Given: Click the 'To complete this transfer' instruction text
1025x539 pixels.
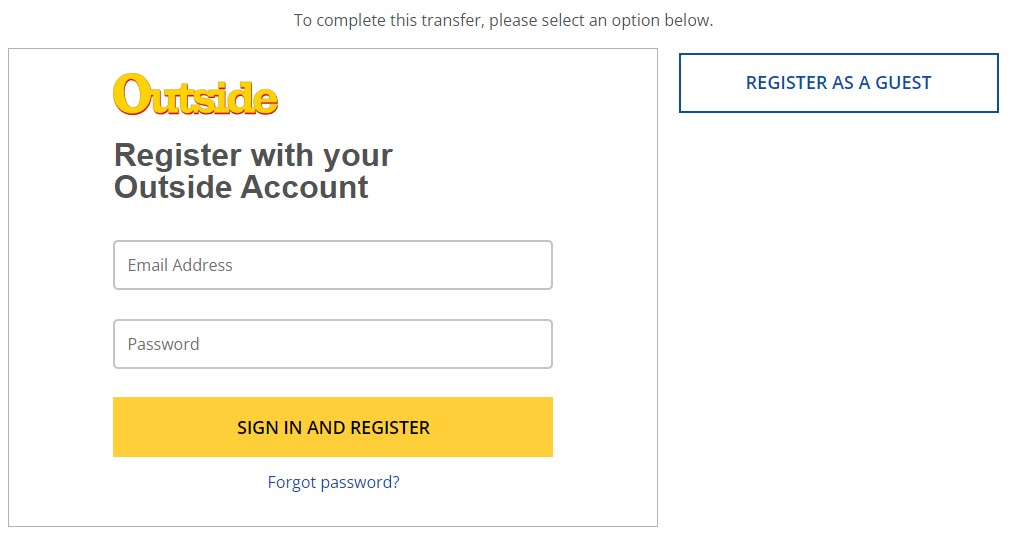Looking at the screenshot, I should coord(503,20).
